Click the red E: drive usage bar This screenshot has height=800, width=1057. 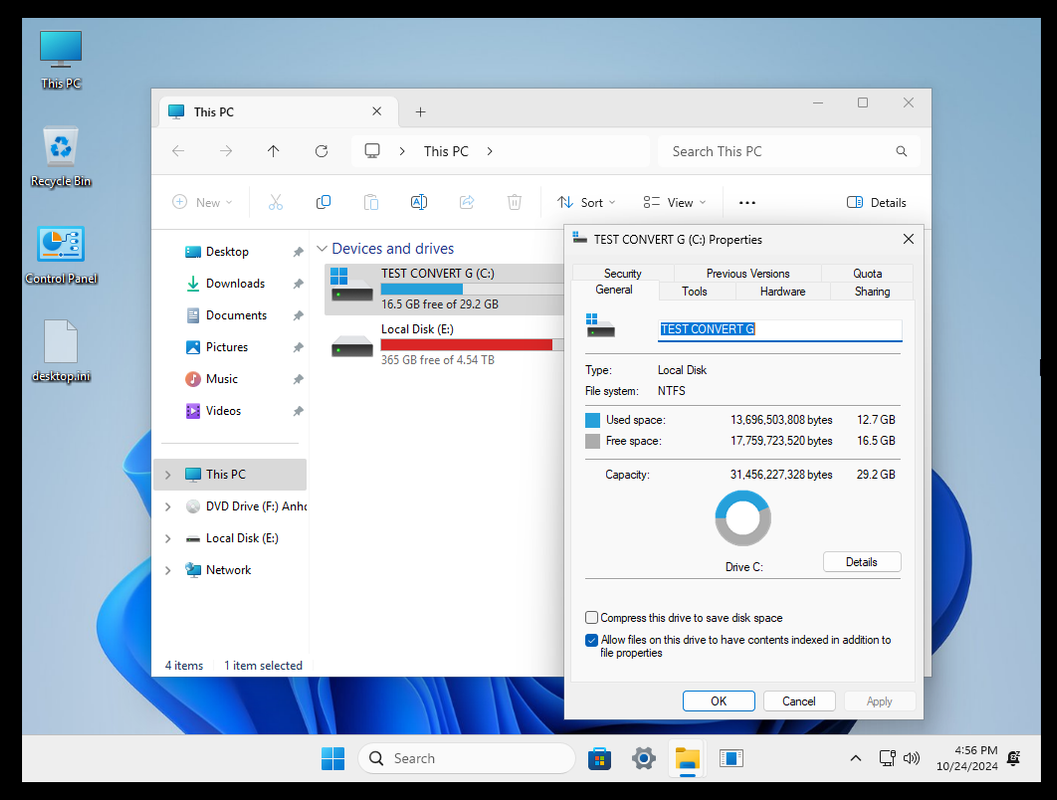[472, 344]
